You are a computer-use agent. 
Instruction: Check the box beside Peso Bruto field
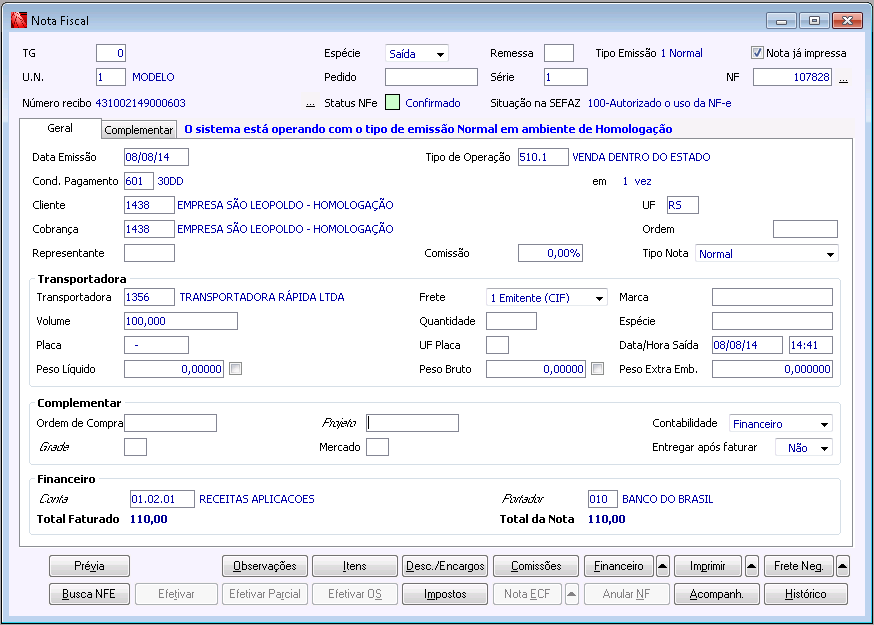click(x=597, y=369)
